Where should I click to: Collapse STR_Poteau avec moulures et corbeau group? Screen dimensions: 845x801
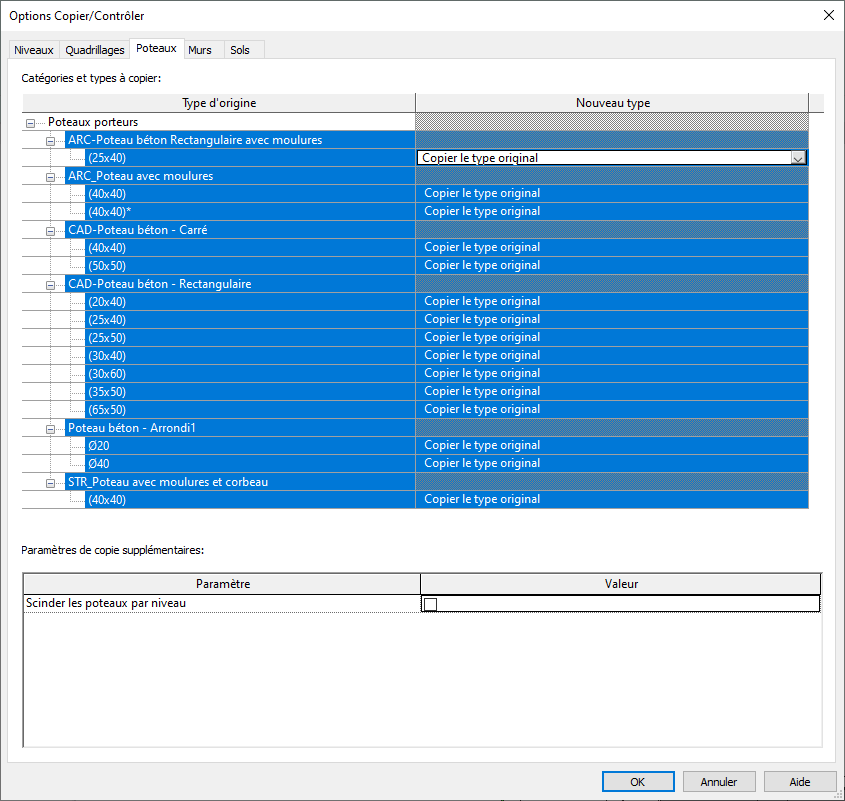coord(50,482)
